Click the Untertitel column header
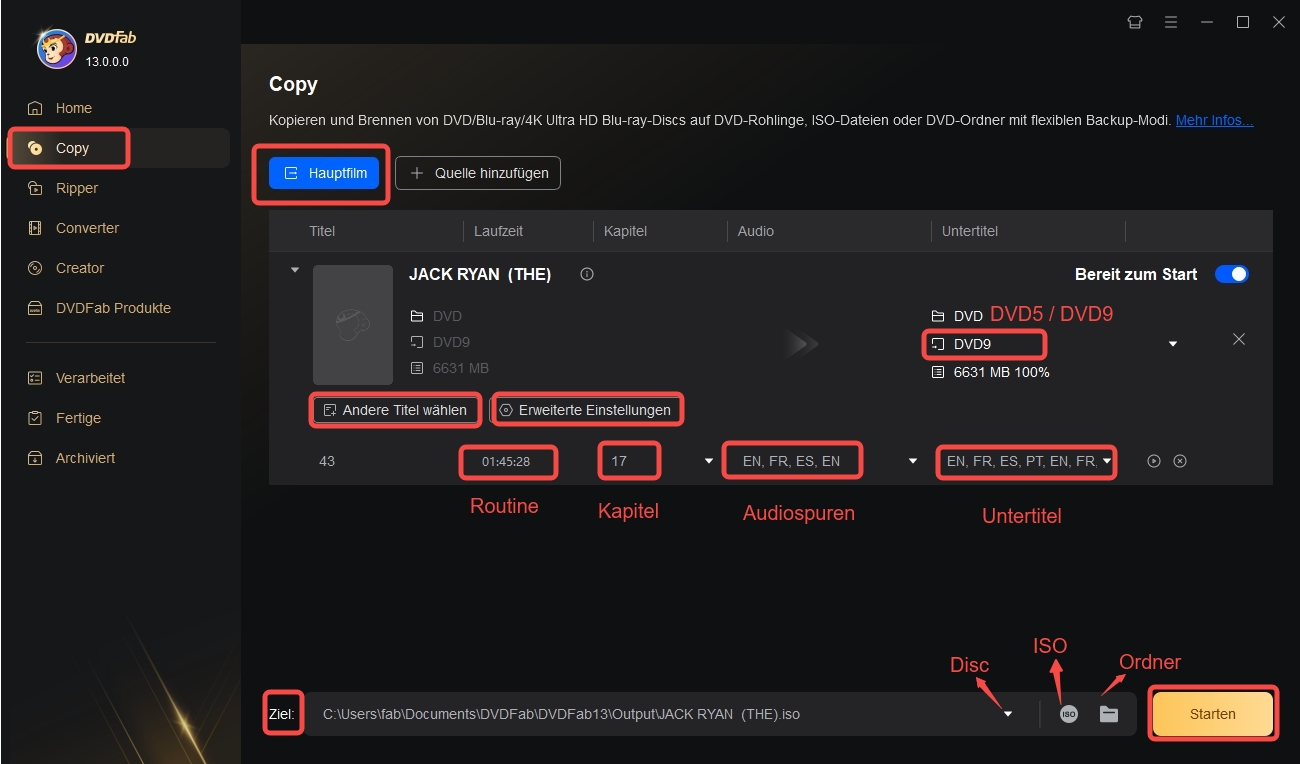The width and height of the screenshot is (1300, 764). tap(970, 231)
